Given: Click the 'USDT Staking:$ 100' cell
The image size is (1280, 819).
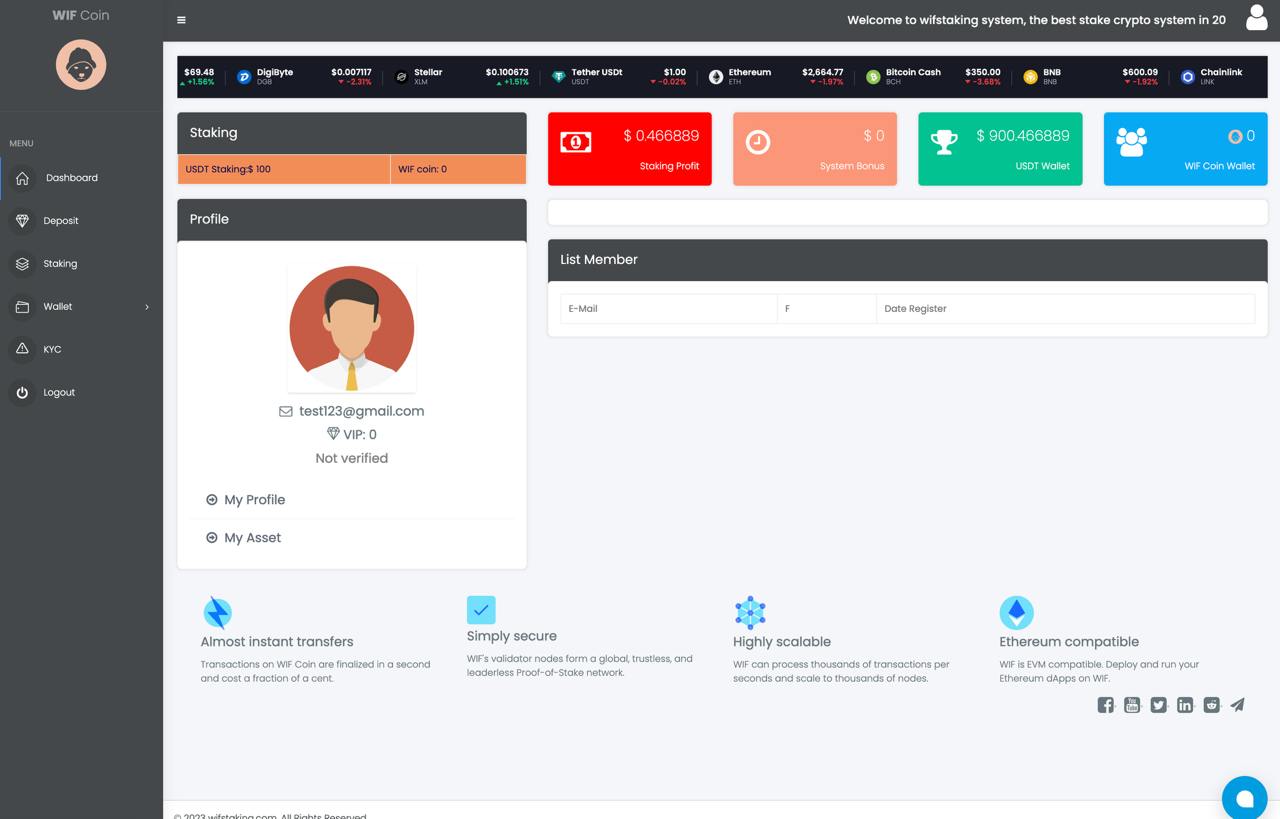Looking at the screenshot, I should tap(284, 169).
